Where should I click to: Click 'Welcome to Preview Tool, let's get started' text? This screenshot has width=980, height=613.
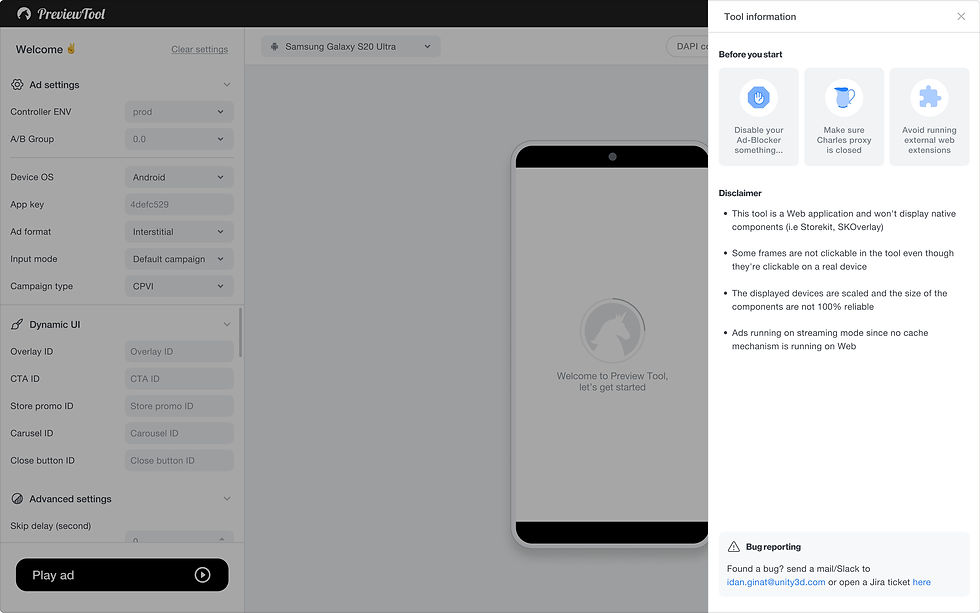612,381
